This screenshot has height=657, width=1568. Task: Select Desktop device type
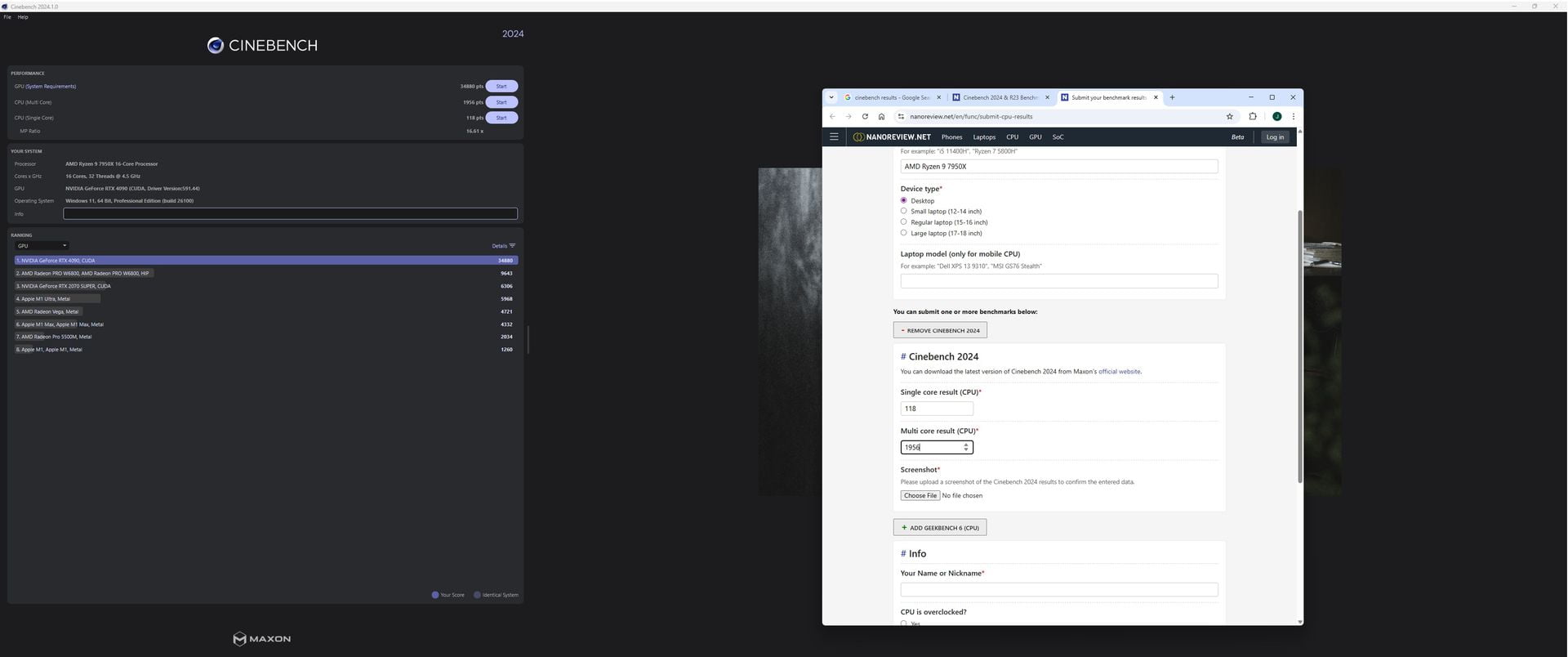tap(903, 200)
